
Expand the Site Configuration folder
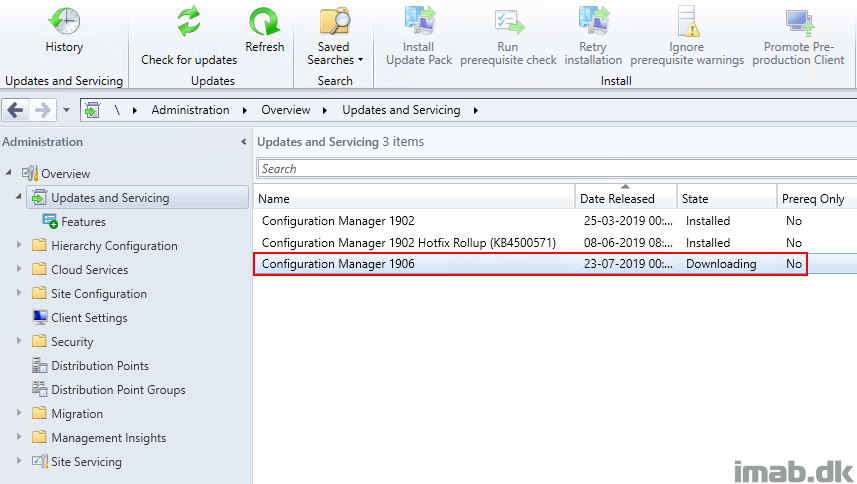[19, 293]
